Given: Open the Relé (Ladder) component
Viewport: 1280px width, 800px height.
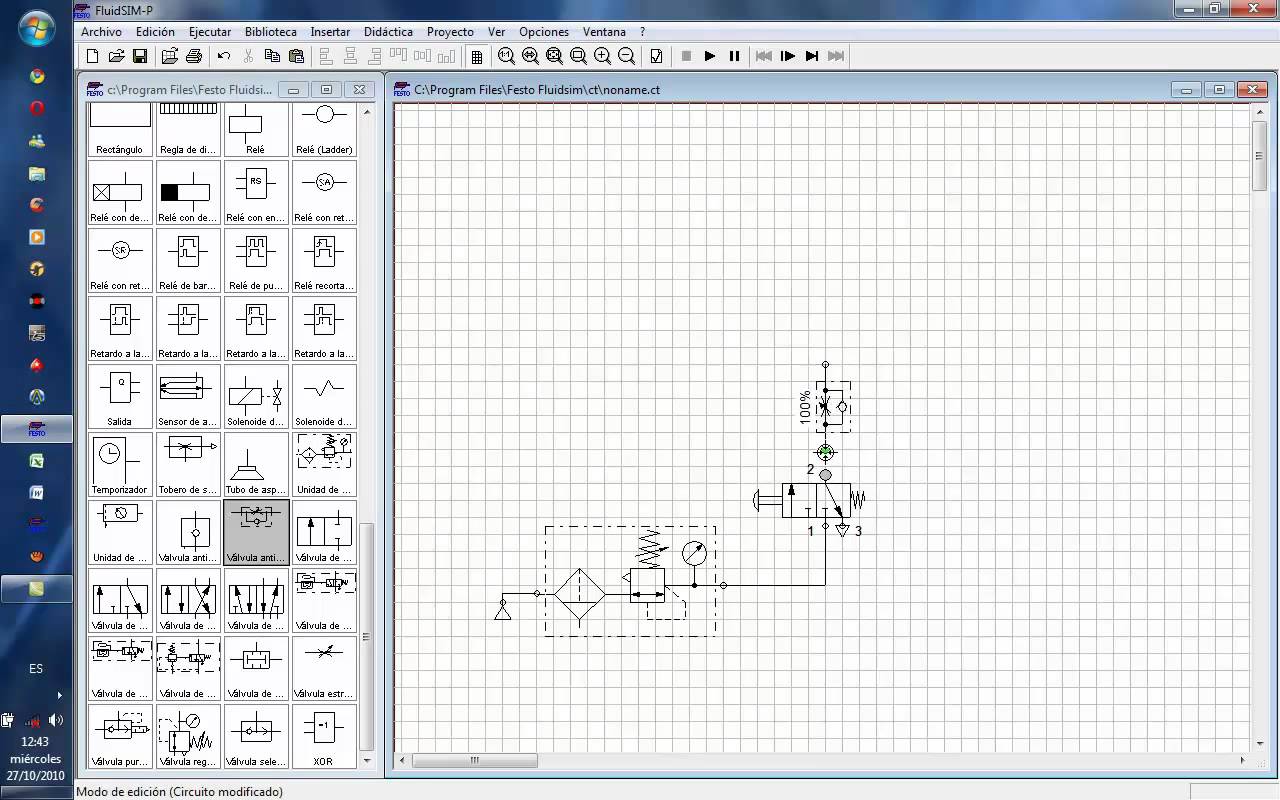Looking at the screenshot, I should [x=324, y=125].
